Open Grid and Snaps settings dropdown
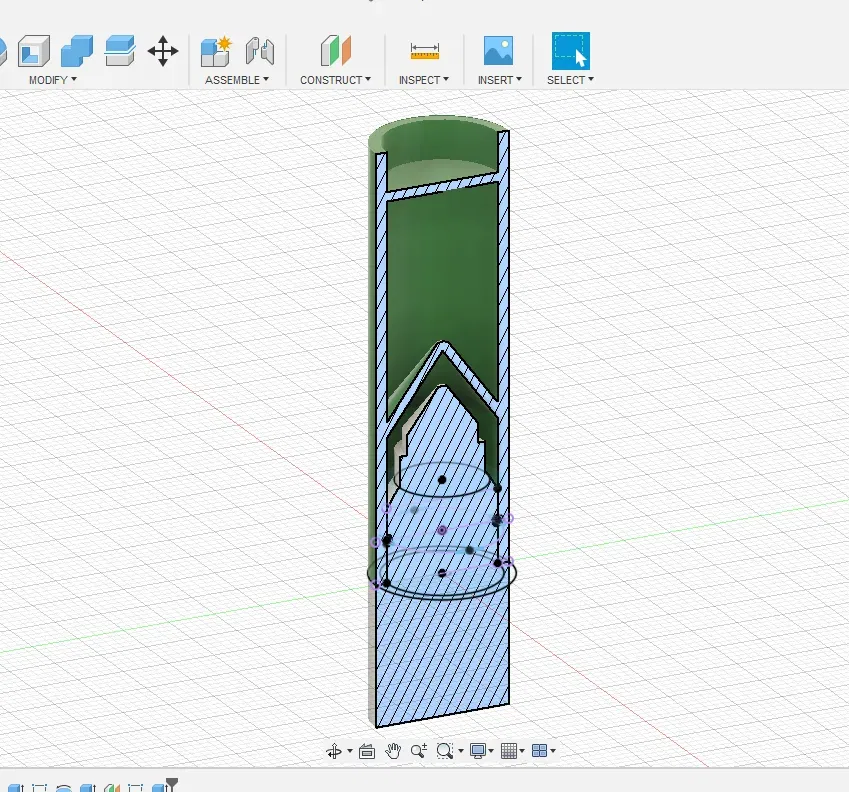849x792 pixels. [x=511, y=751]
